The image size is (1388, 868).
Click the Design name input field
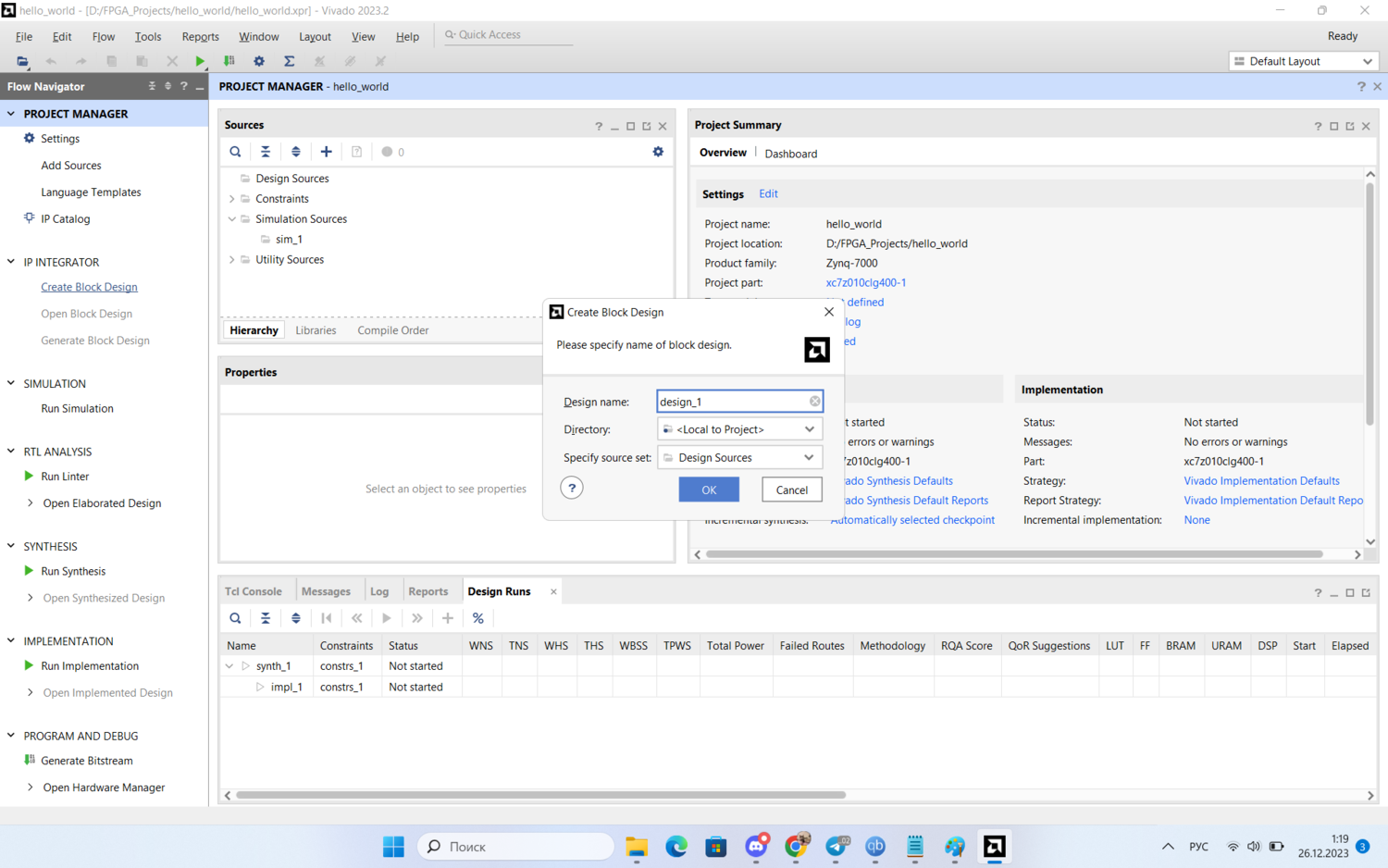[731, 402]
